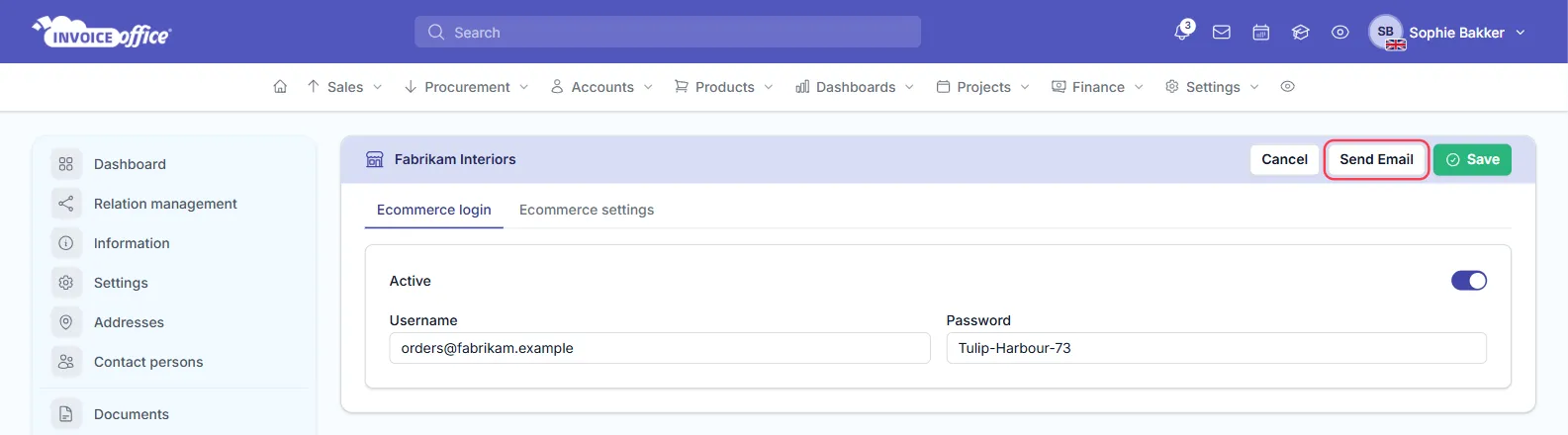Image resolution: width=1568 pixels, height=435 pixels.
Task: Click the store icon beside Fabrikam Interiors
Action: 375,159
